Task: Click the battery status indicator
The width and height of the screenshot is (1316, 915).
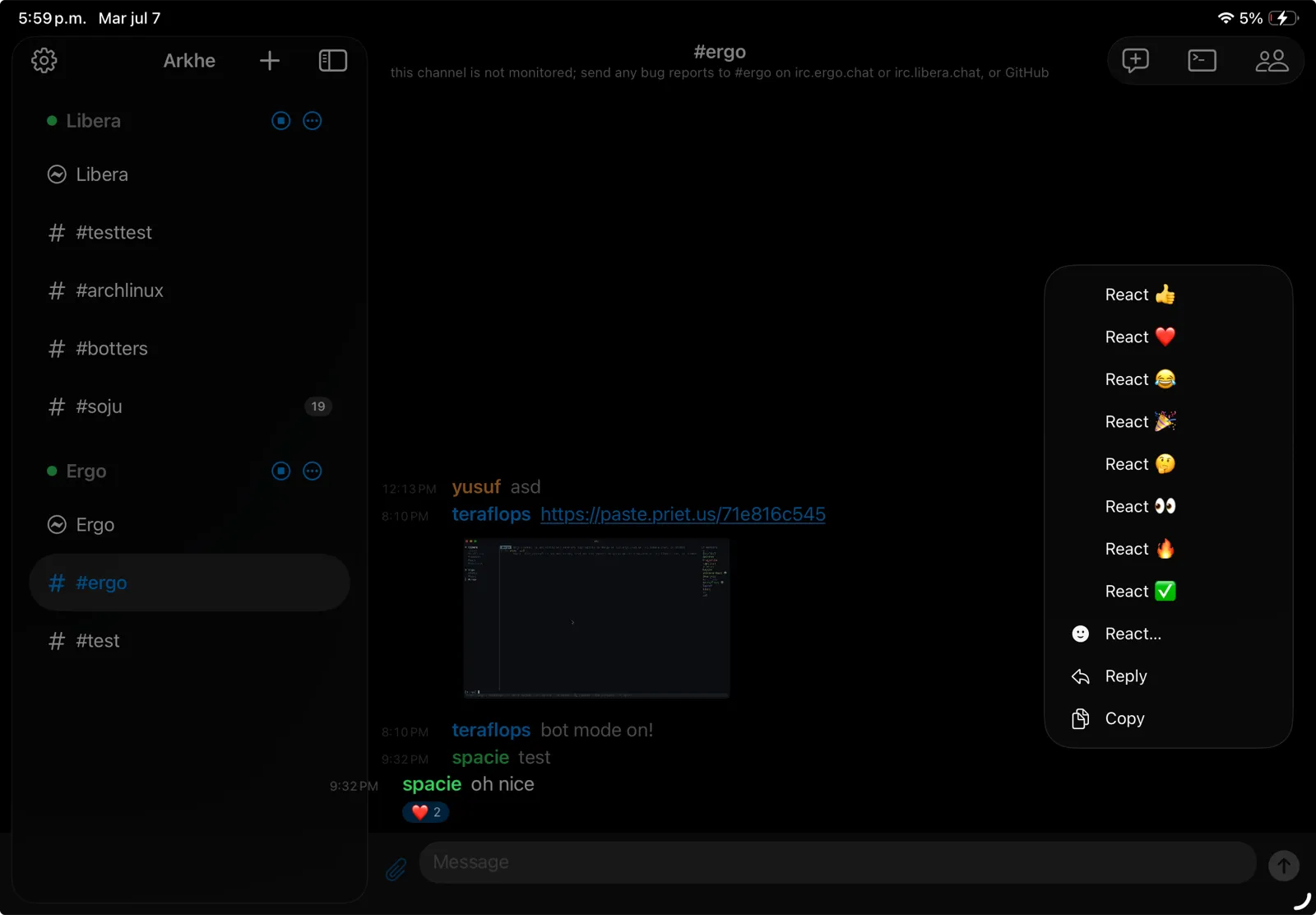Action: coord(1283,18)
